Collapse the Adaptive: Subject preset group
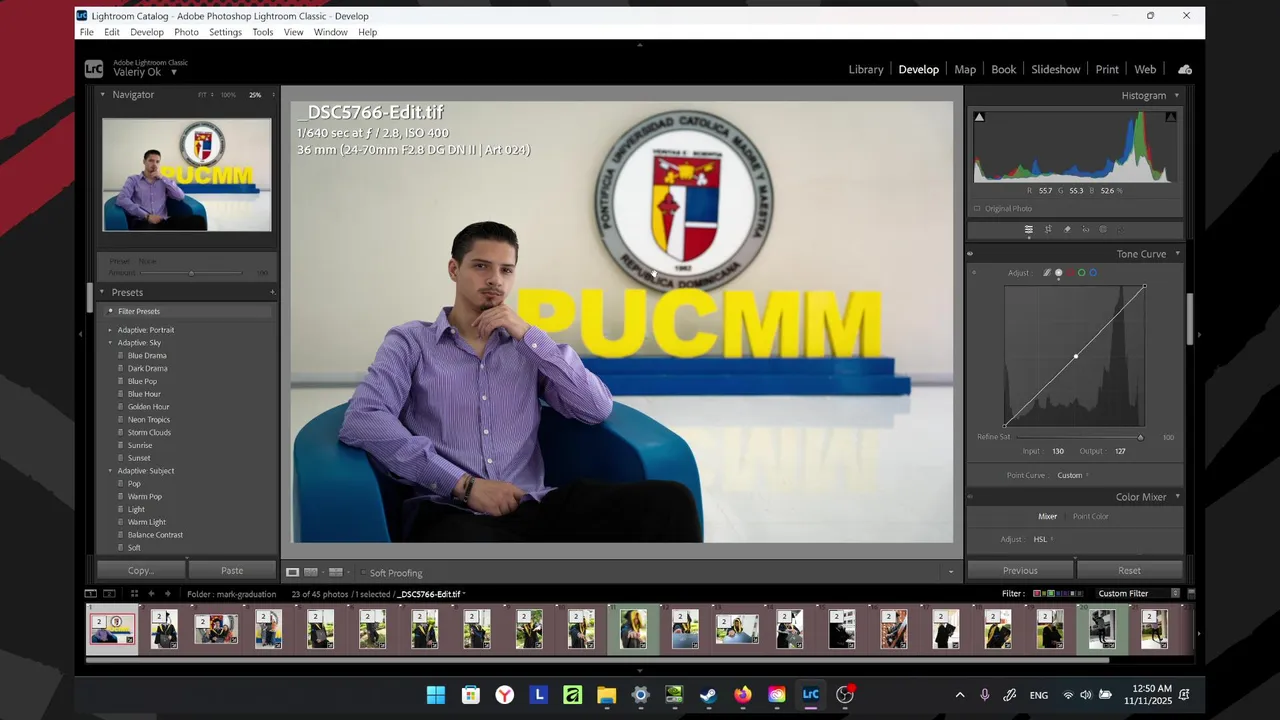1280x720 pixels. point(111,471)
